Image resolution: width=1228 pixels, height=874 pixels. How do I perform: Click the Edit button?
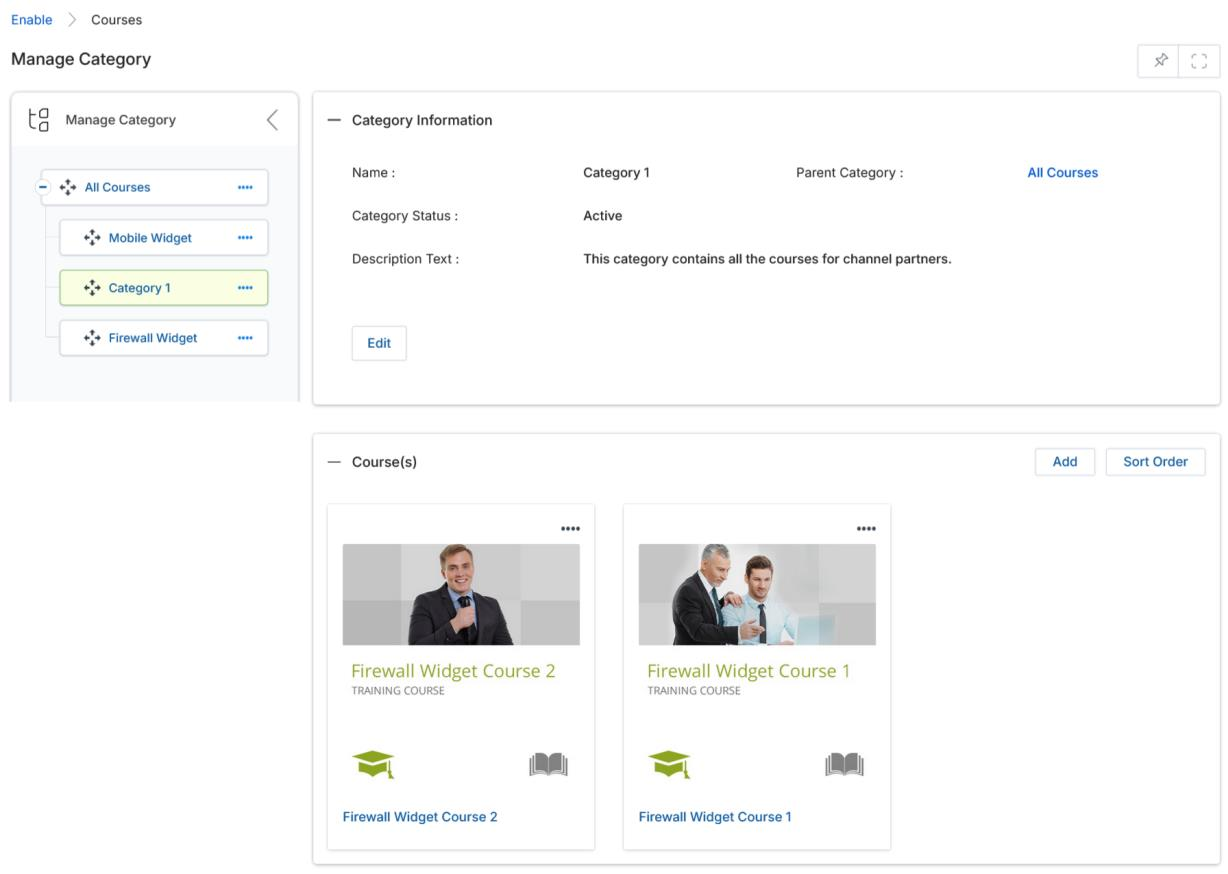tap(379, 343)
